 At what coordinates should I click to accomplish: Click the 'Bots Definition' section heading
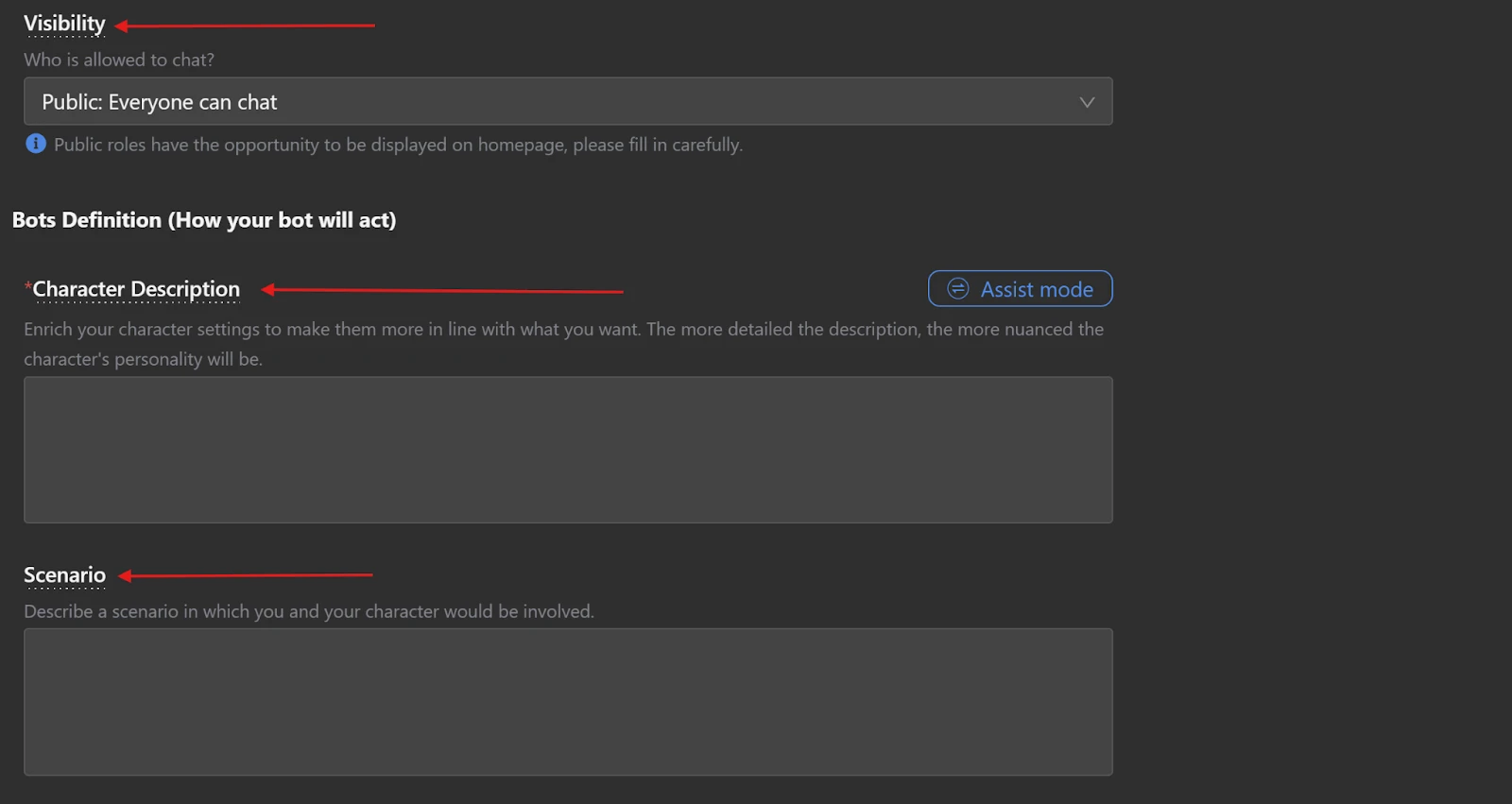pyautogui.click(x=204, y=220)
